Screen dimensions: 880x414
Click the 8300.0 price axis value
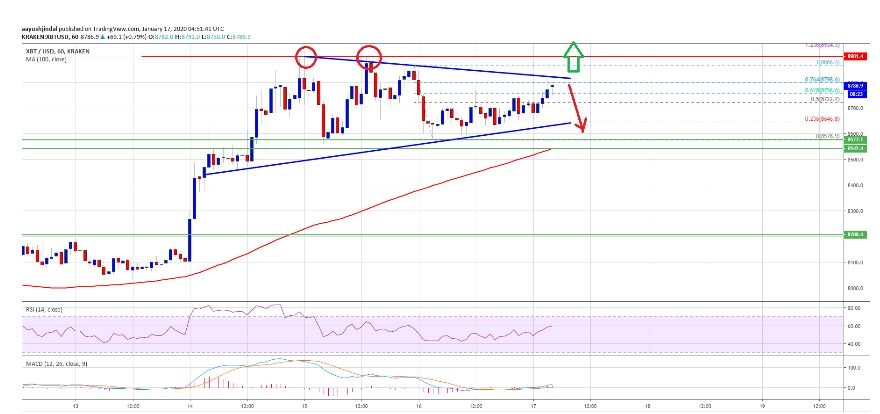[x=853, y=211]
